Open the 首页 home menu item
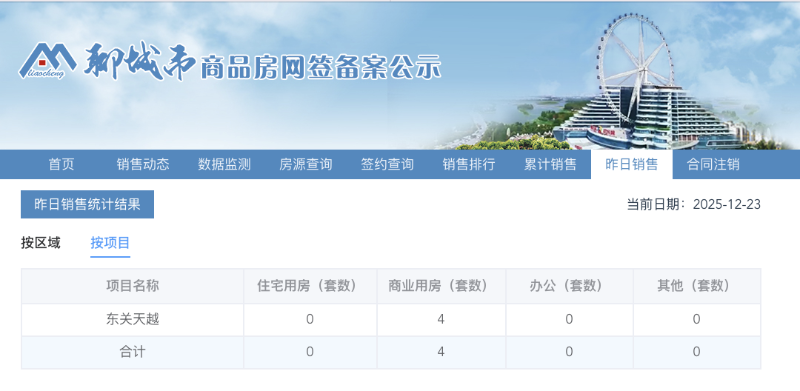 point(61,164)
